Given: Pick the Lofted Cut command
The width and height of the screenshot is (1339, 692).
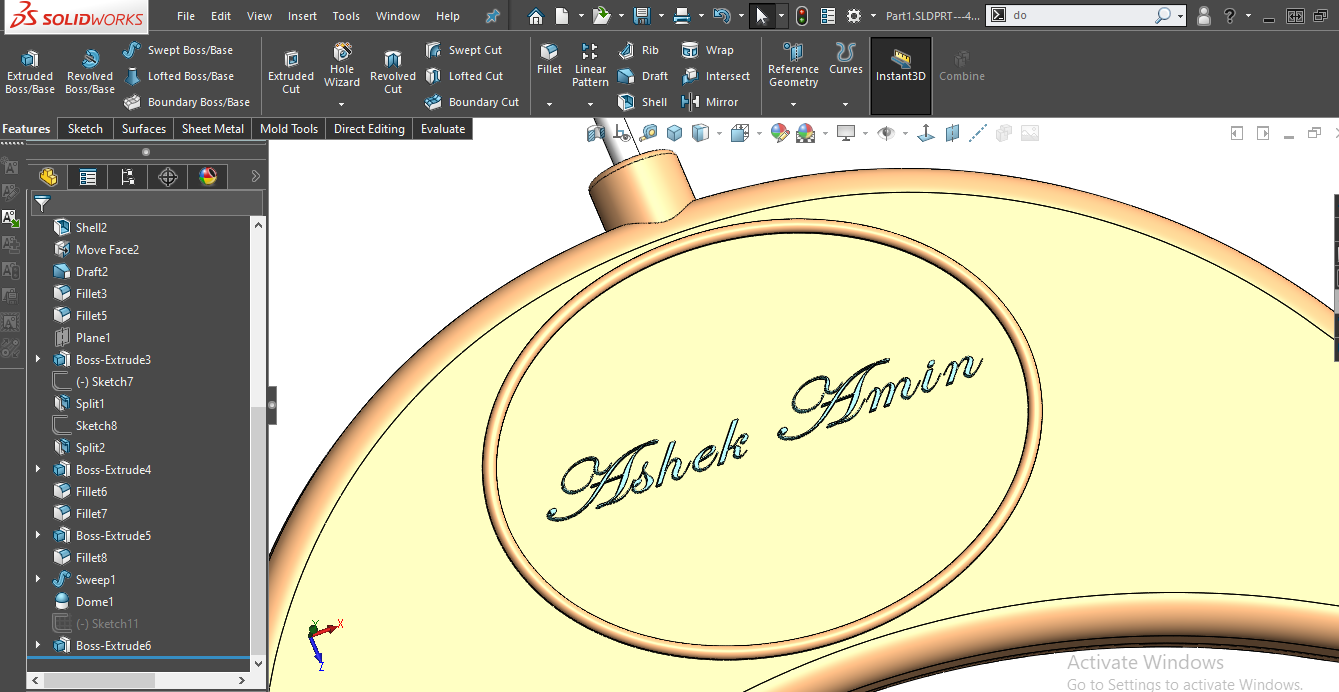Looking at the screenshot, I should 464,76.
